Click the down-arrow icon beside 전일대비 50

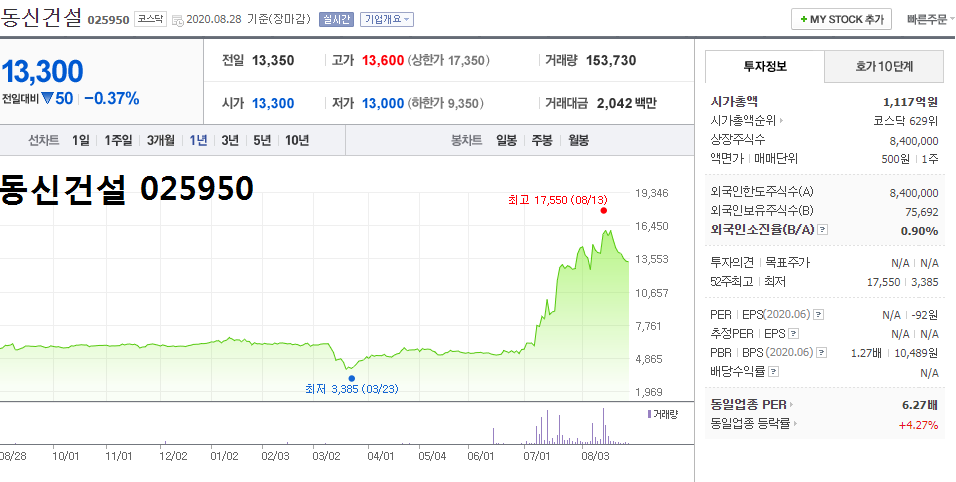click(x=48, y=98)
